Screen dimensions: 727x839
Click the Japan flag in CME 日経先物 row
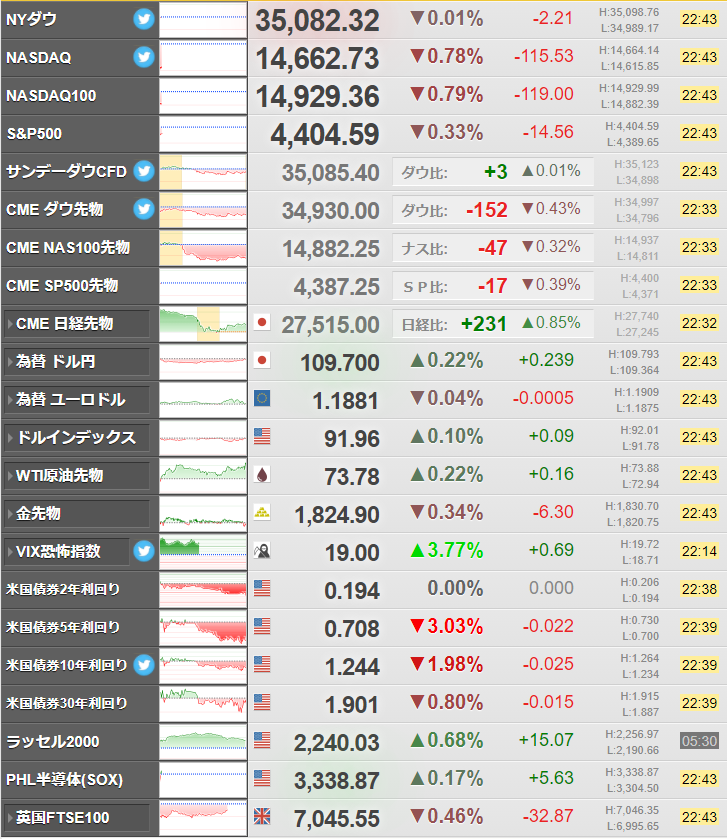coord(262,323)
